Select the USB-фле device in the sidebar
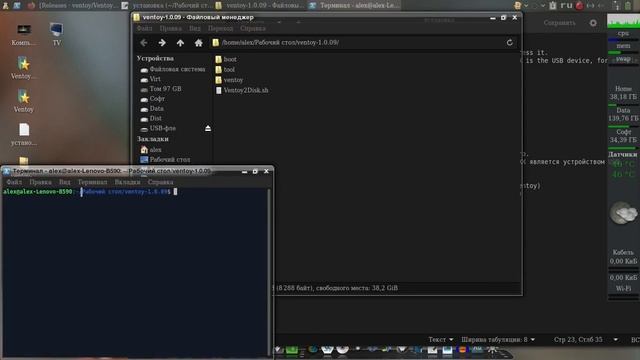The width and height of the screenshot is (640, 360). point(158,128)
